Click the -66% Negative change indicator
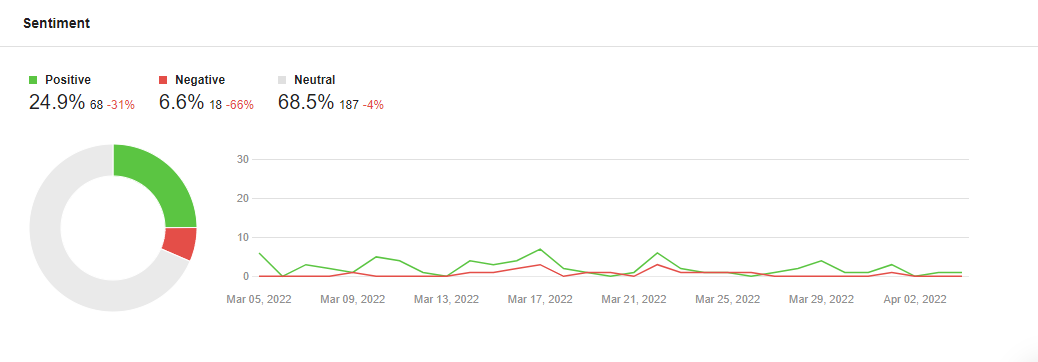The height and width of the screenshot is (362, 1038). (x=240, y=105)
